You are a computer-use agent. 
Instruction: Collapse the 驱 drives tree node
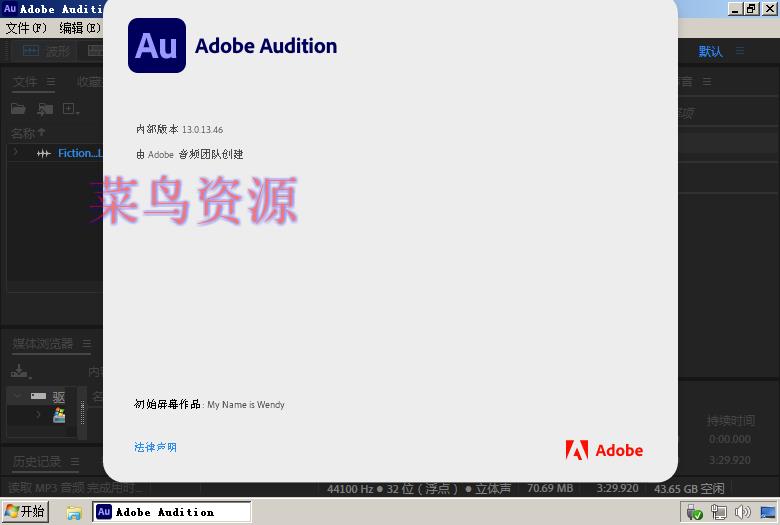[x=17, y=396]
